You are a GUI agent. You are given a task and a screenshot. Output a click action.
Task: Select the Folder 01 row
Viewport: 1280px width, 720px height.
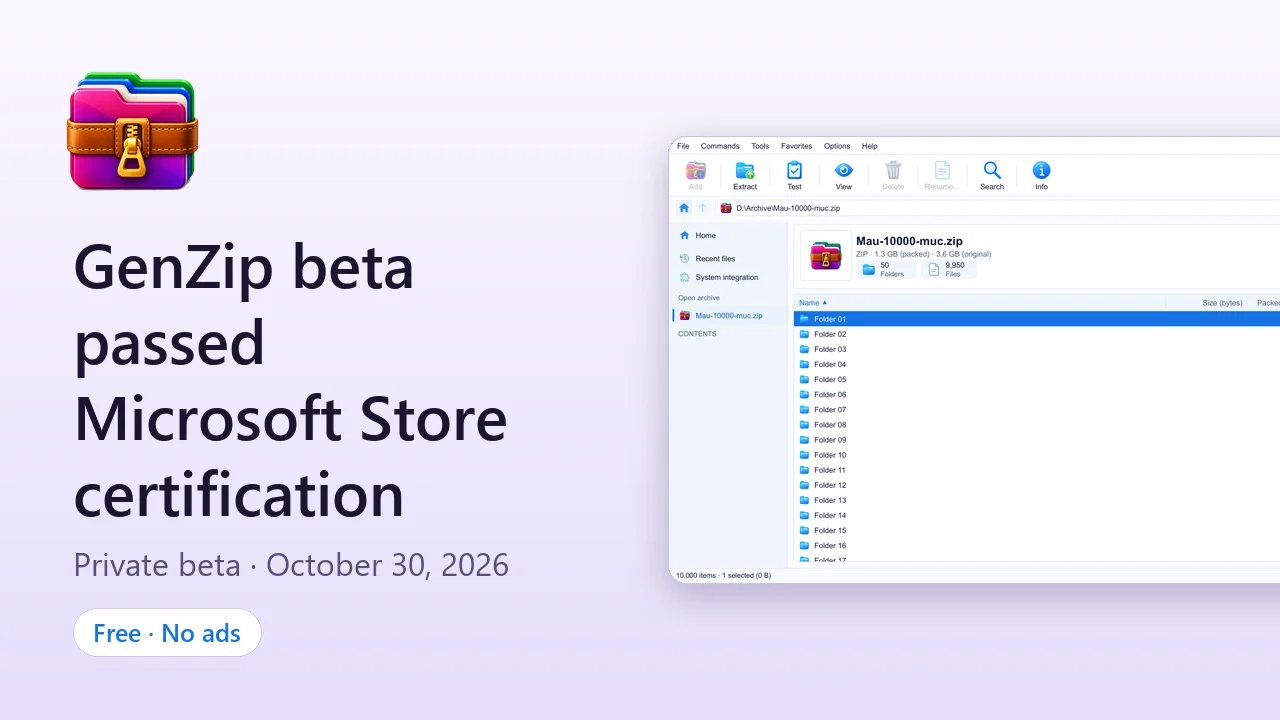coord(1037,319)
